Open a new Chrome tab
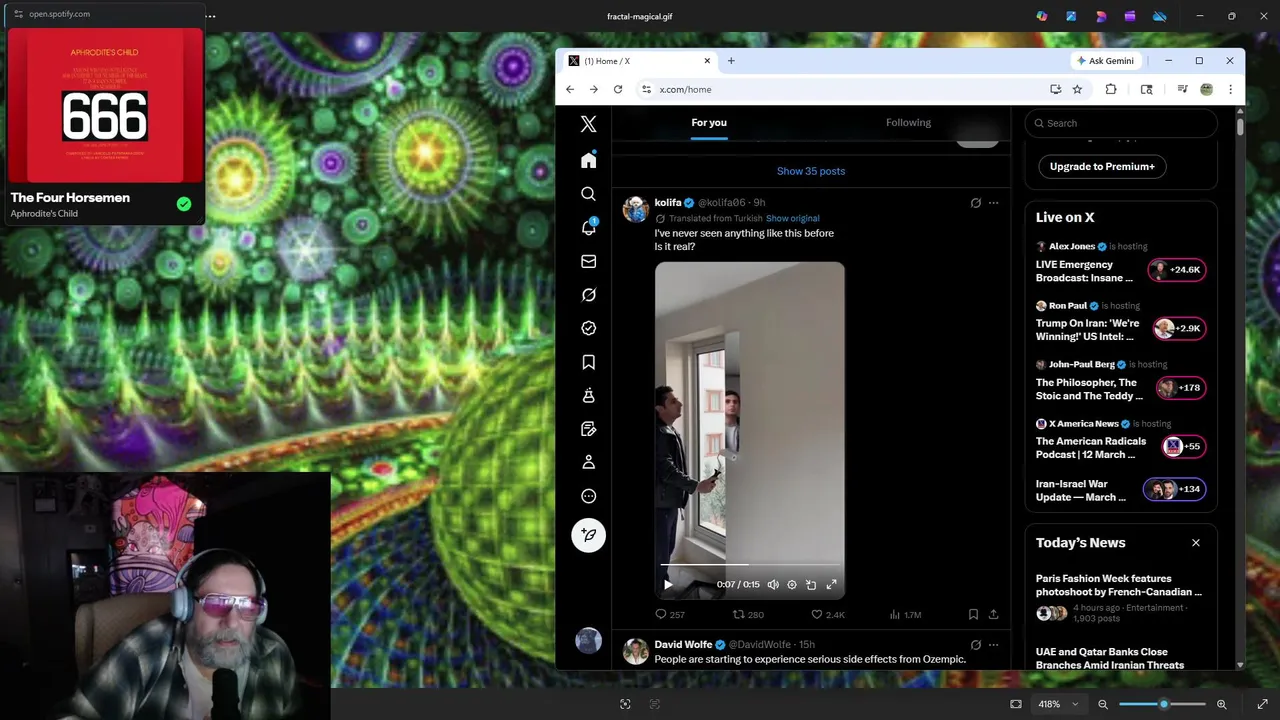The image size is (1280, 720). (731, 61)
